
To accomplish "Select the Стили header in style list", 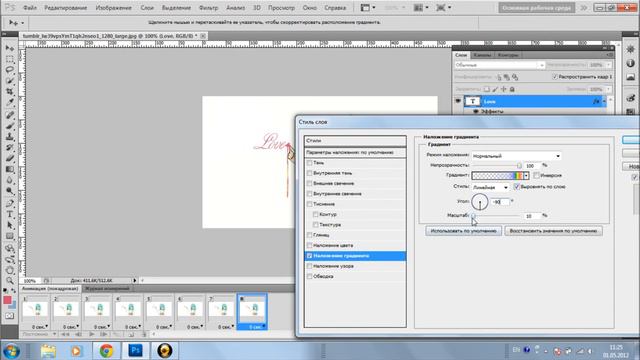I will (355, 141).
